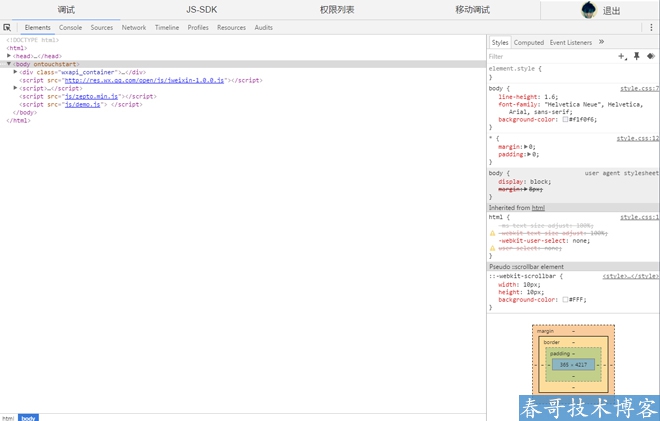660x421 pixels.
Task: Open js/zepto.min.js link
Action: pos(91,96)
